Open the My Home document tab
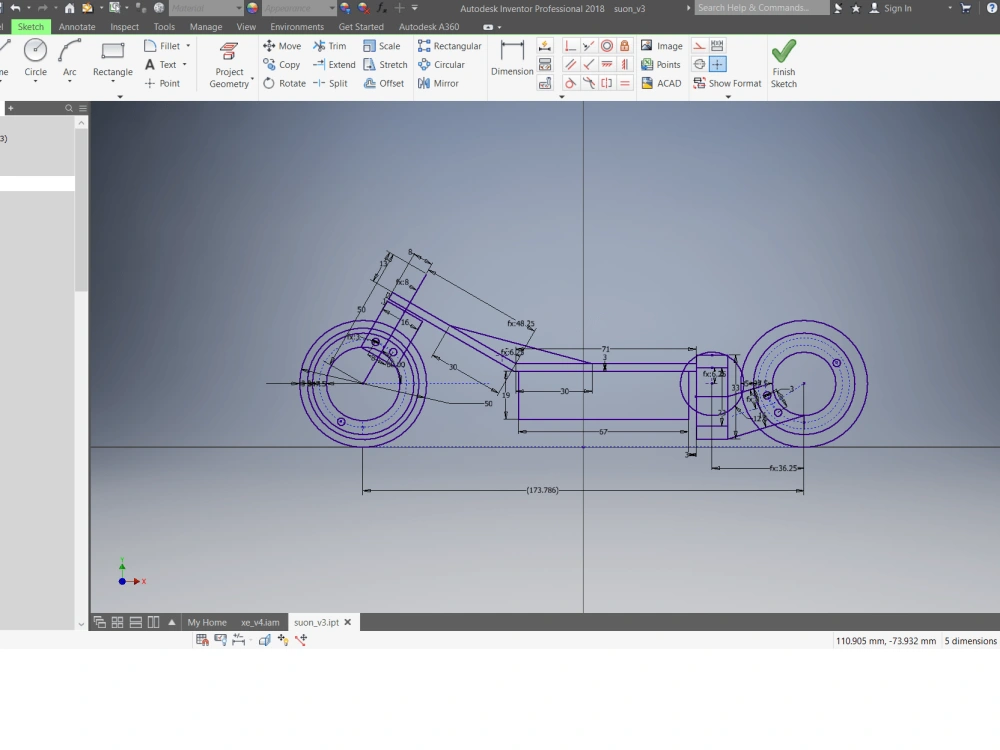The image size is (1000, 750). tap(207, 622)
